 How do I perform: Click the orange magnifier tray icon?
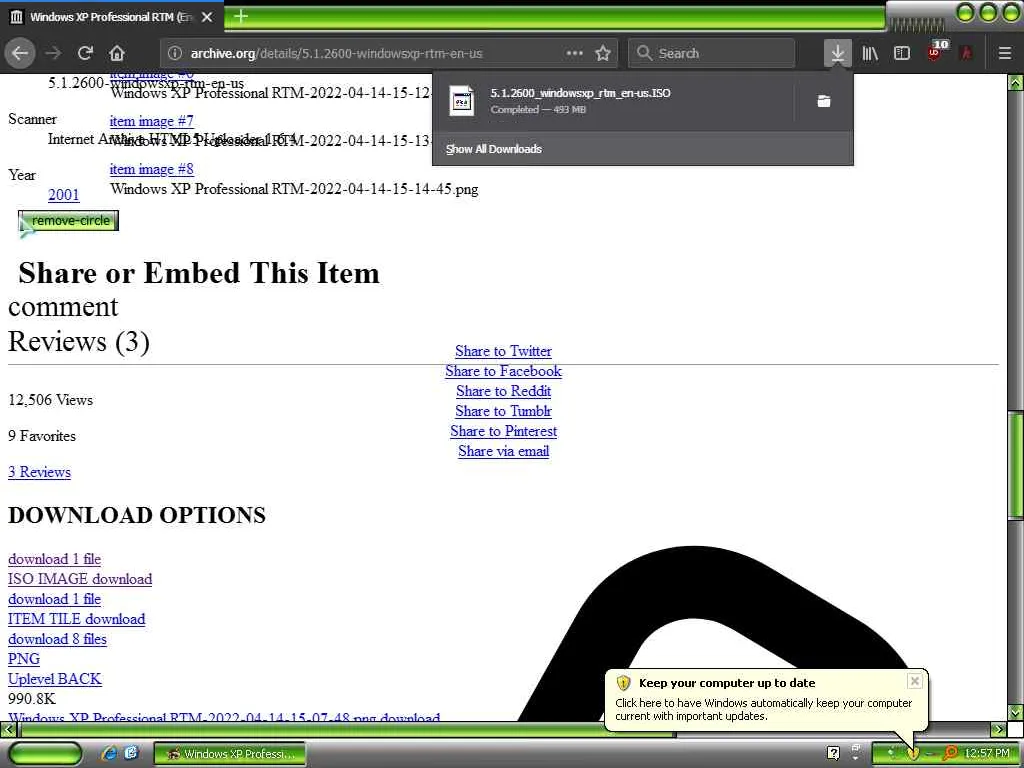950,754
